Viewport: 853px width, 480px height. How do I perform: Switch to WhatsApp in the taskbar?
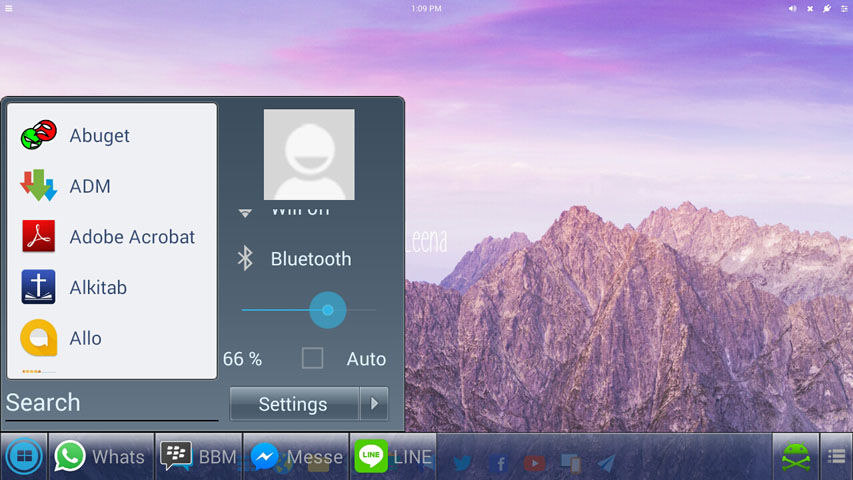(101, 456)
